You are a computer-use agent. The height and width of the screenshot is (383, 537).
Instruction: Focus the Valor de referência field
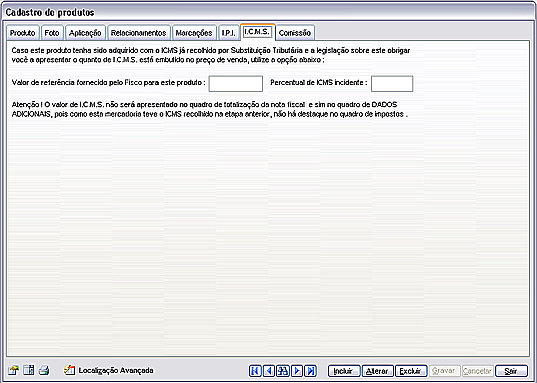click(236, 84)
